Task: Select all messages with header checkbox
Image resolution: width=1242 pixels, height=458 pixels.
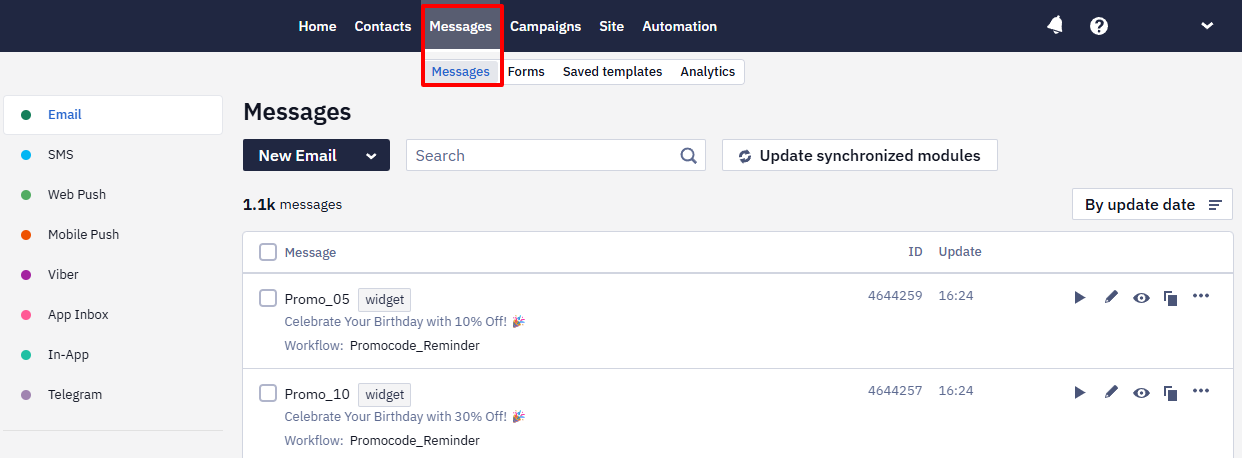Action: pos(268,252)
